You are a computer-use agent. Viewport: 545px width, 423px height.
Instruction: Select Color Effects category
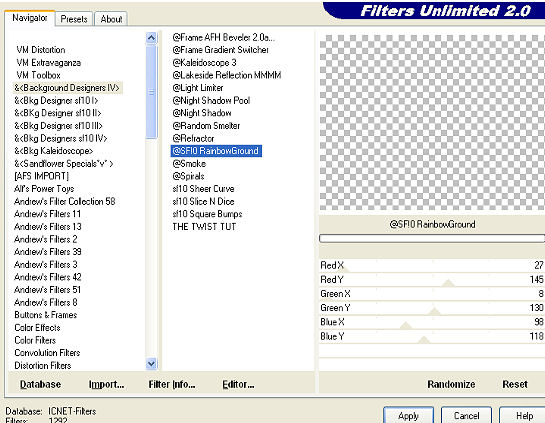[37, 327]
